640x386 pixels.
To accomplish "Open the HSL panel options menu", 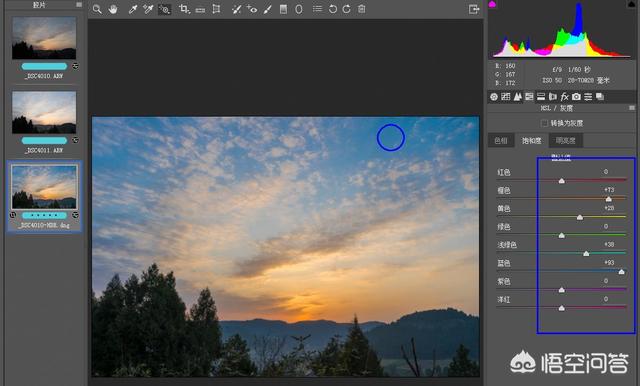I will click(x=632, y=108).
